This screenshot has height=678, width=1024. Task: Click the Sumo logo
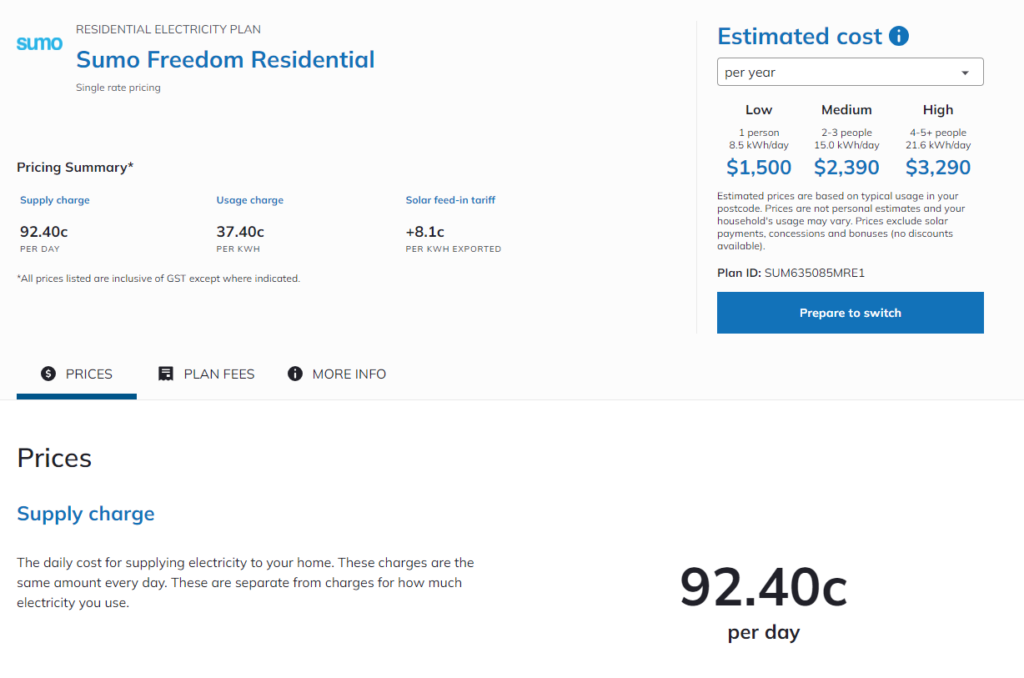pyautogui.click(x=39, y=44)
